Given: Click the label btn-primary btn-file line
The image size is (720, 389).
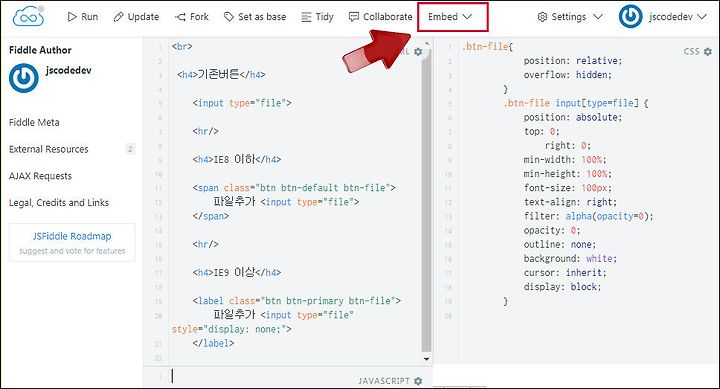Looking at the screenshot, I should [297, 301].
